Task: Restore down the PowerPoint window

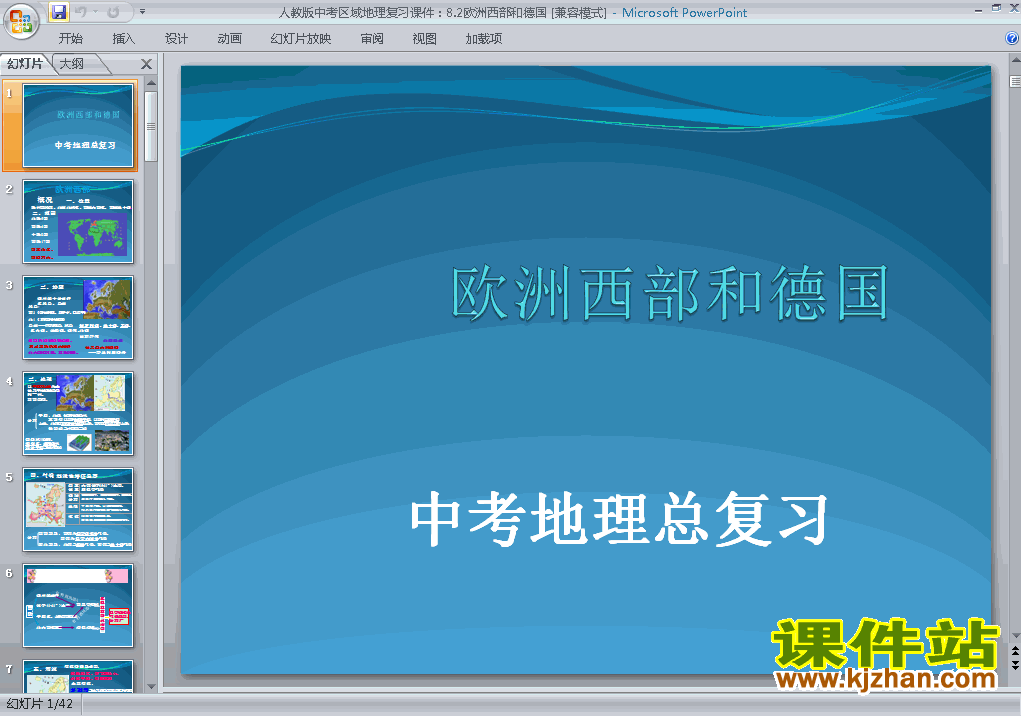Action: (x=996, y=8)
